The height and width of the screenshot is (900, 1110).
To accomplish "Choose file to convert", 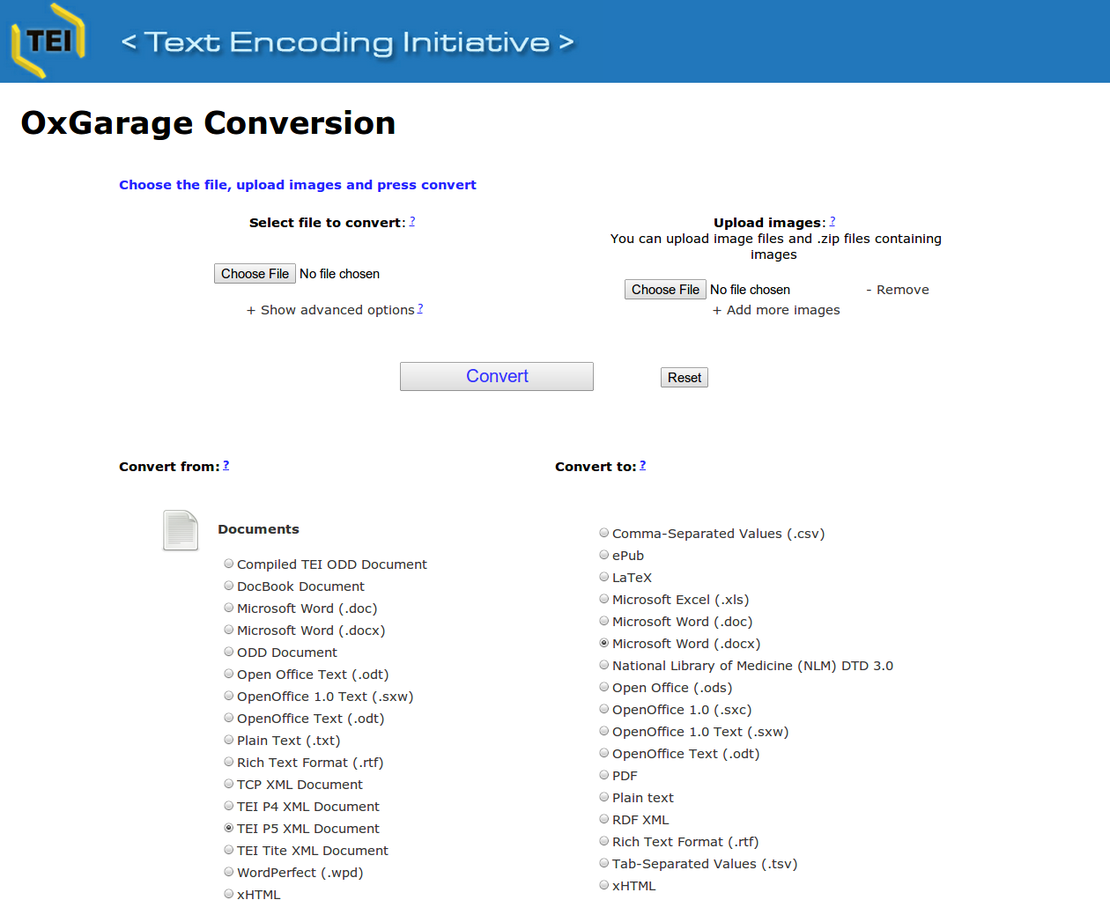I will point(255,273).
